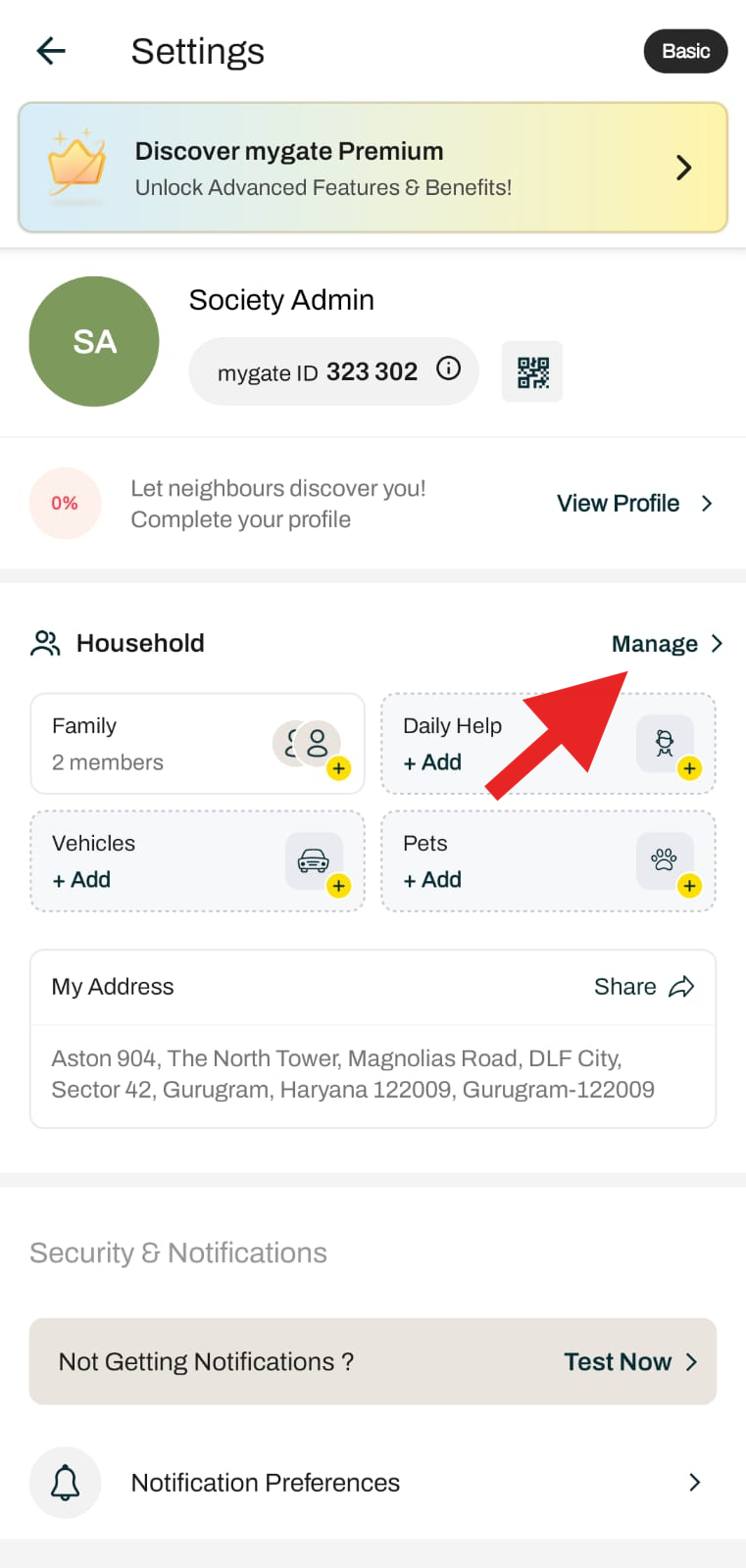Tap the Pets paw icon
The width and height of the screenshot is (746, 1568).
point(665,861)
